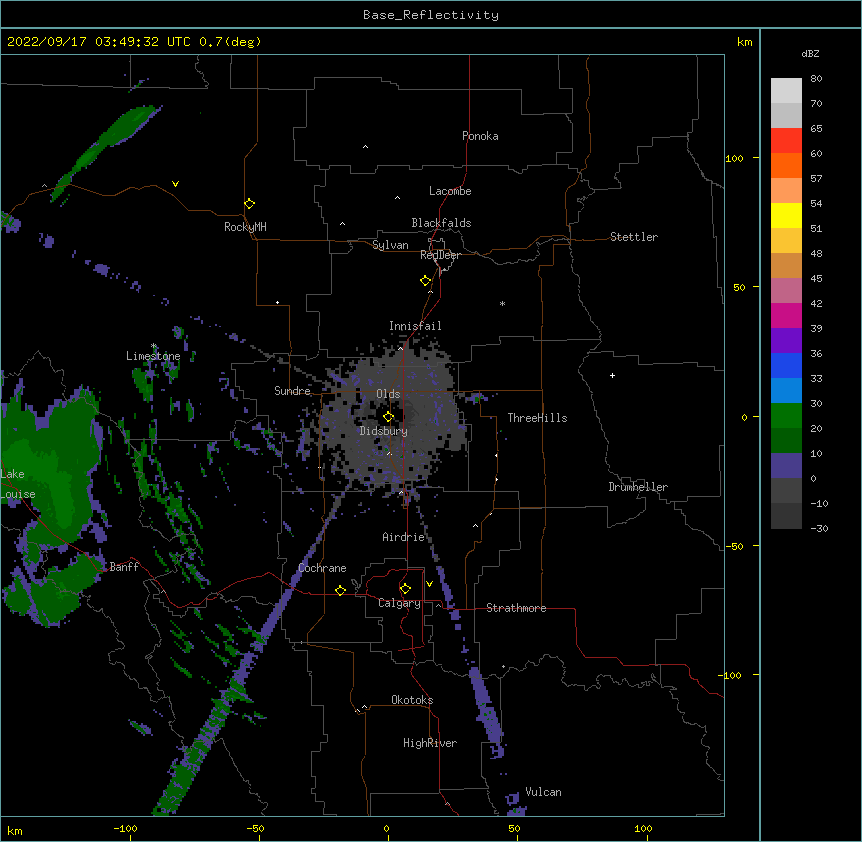
Task: Click the Stettler city label
Action: tap(634, 237)
